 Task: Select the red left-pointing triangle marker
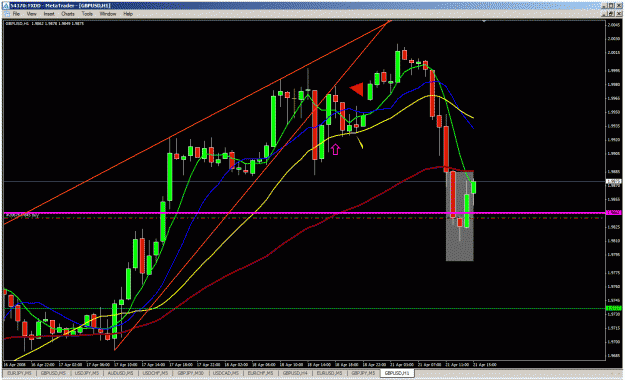[357, 90]
